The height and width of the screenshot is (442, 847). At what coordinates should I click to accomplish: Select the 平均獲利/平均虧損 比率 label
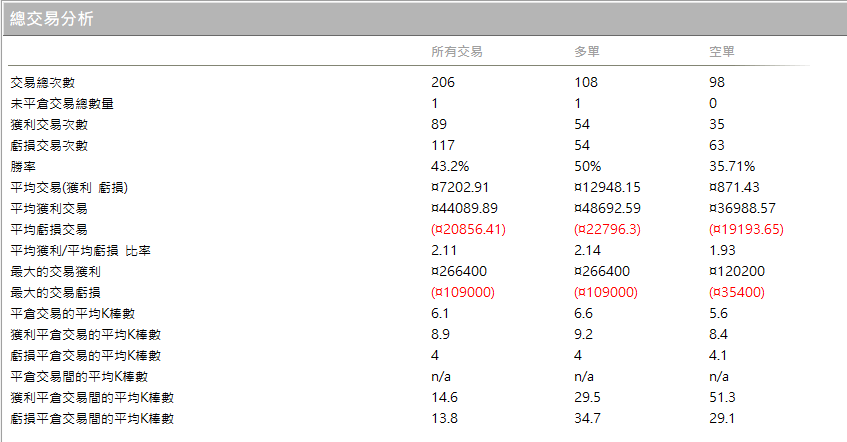(80, 251)
